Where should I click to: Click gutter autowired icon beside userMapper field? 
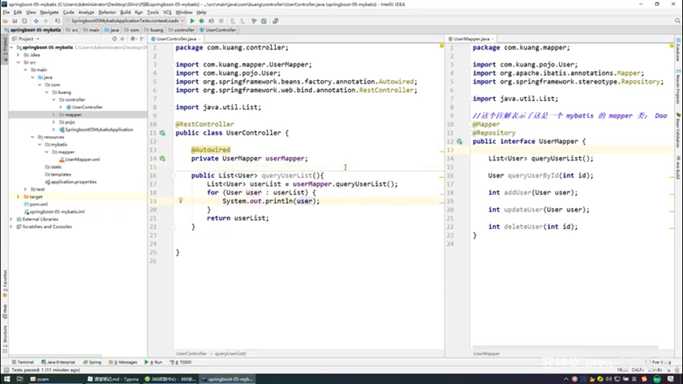[x=162, y=158]
